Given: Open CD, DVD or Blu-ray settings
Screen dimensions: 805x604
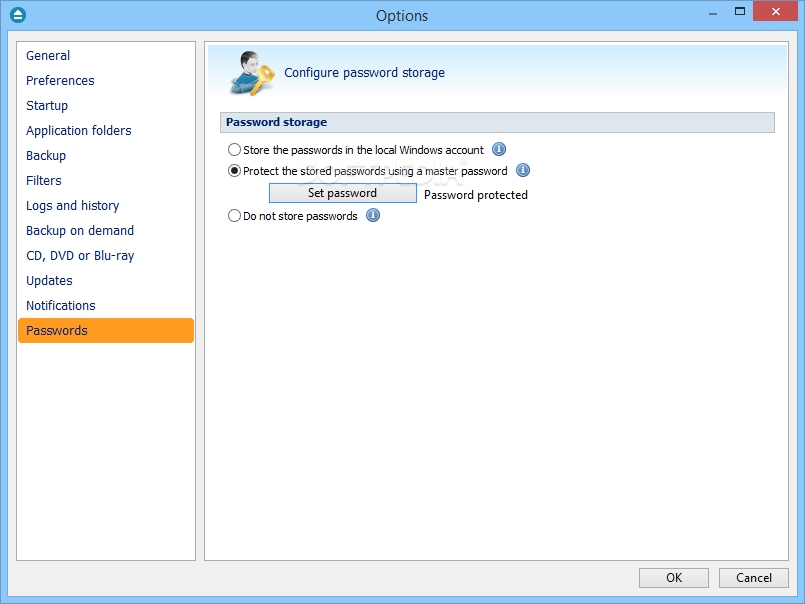Looking at the screenshot, I should pos(106,256).
